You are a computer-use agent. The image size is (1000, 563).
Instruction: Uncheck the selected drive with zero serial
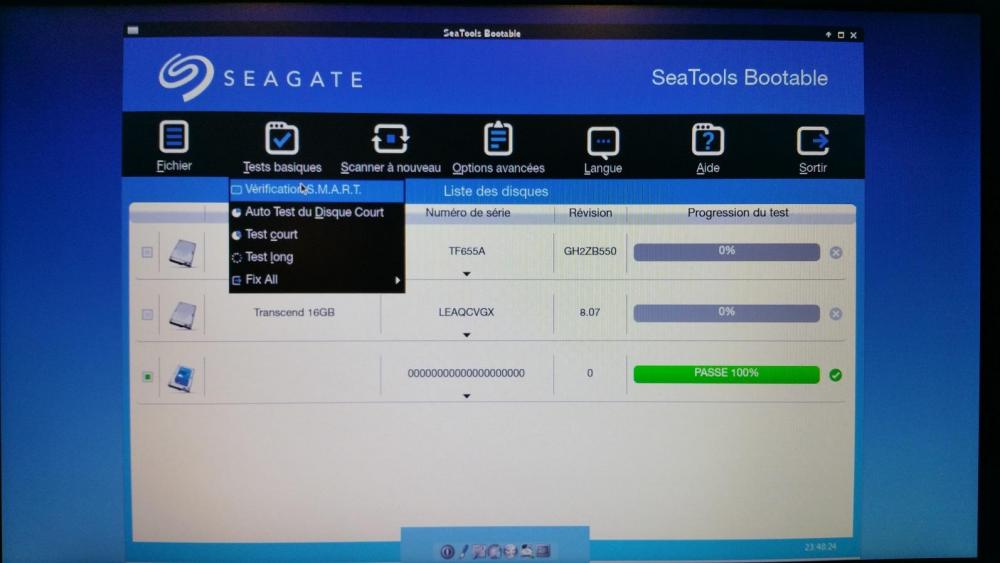click(147, 377)
